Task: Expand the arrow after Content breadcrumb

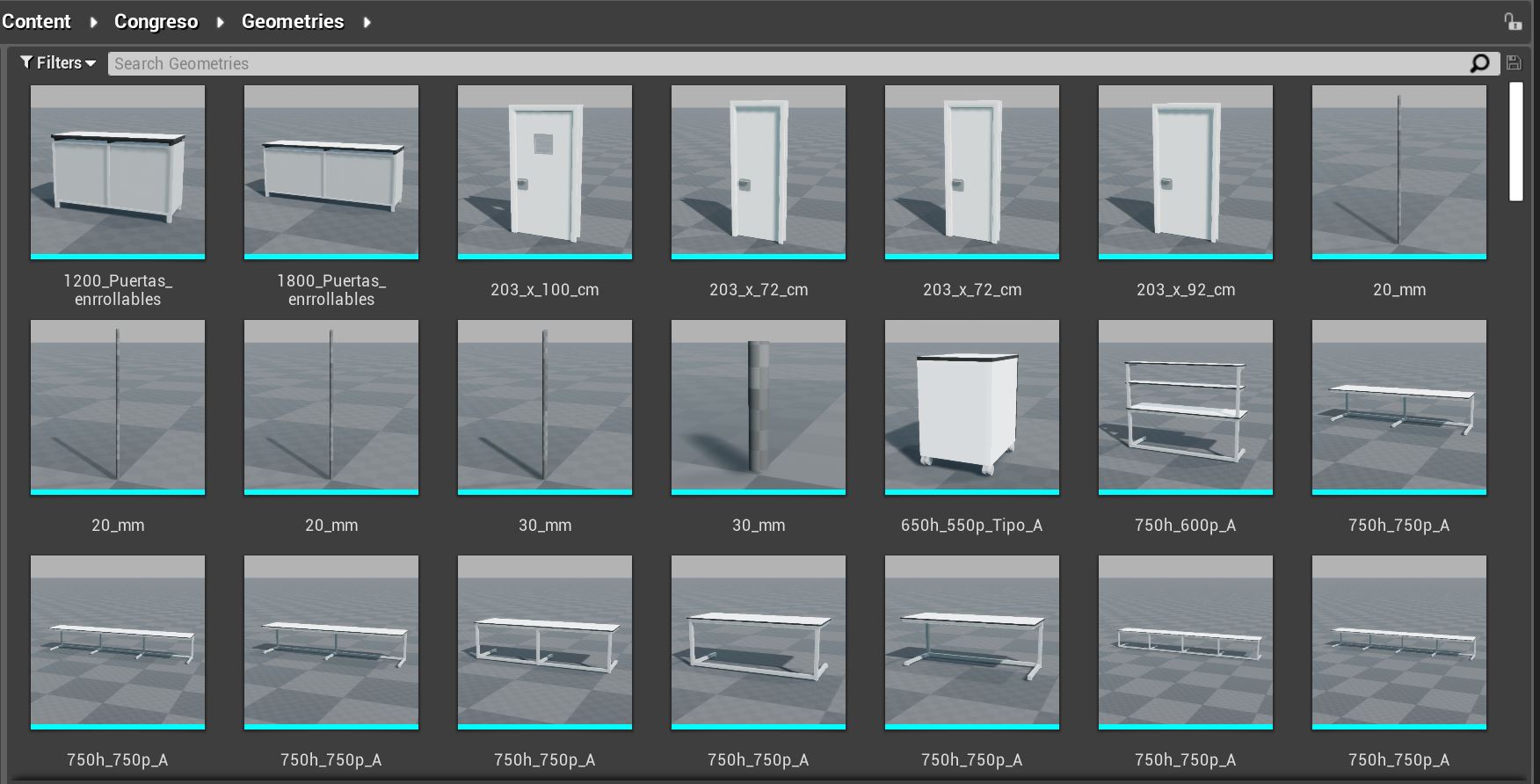Action: (x=93, y=22)
